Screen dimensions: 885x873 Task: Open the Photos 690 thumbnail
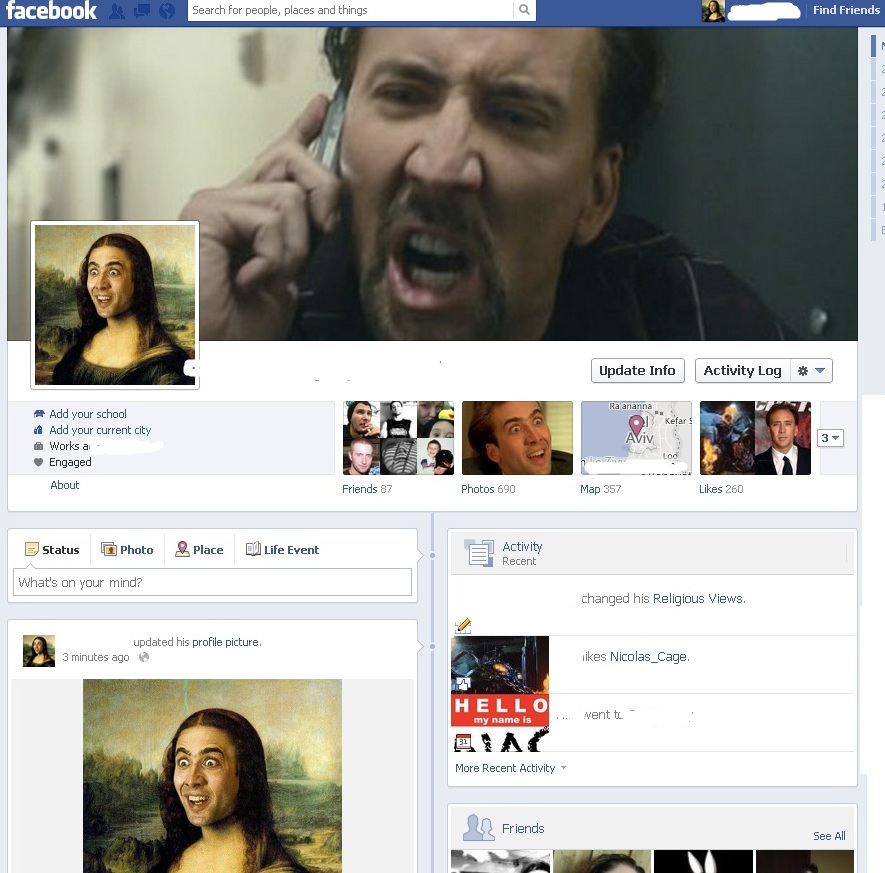pos(517,438)
